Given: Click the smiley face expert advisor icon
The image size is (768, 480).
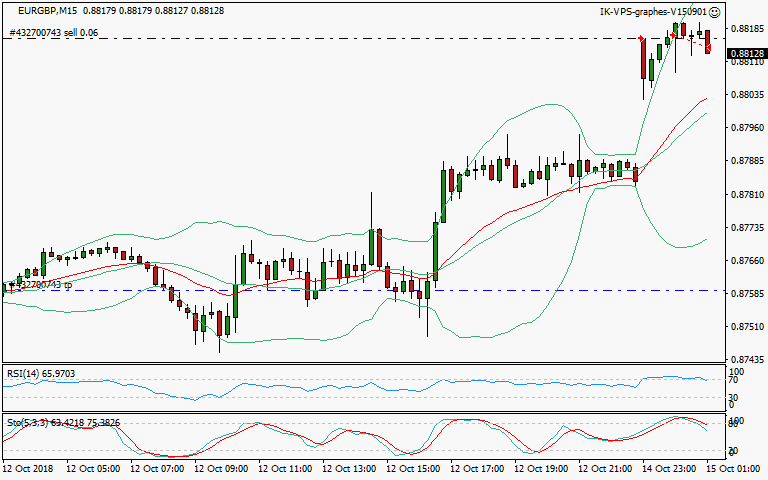Looking at the screenshot, I should click(714, 12).
